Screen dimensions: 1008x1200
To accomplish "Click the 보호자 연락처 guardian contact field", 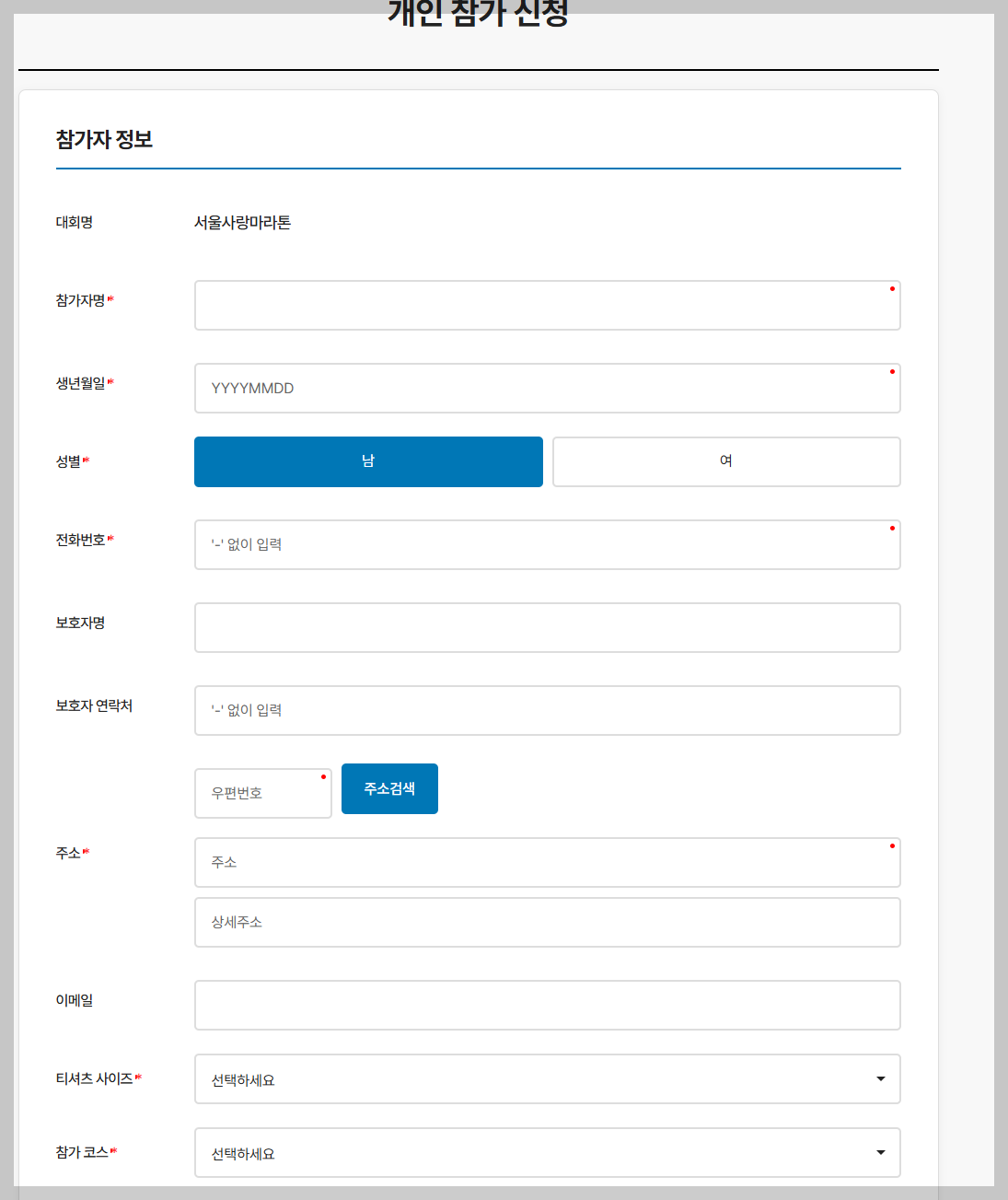I will 547,710.
